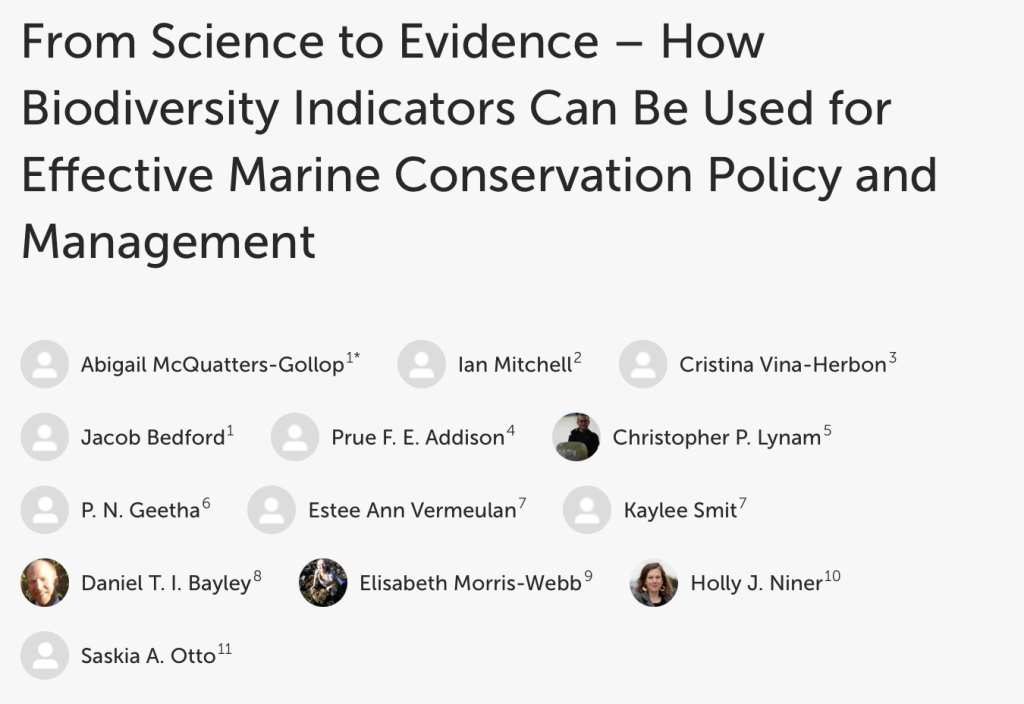Open author link Abigail McQuatters-Gollop

point(212,364)
